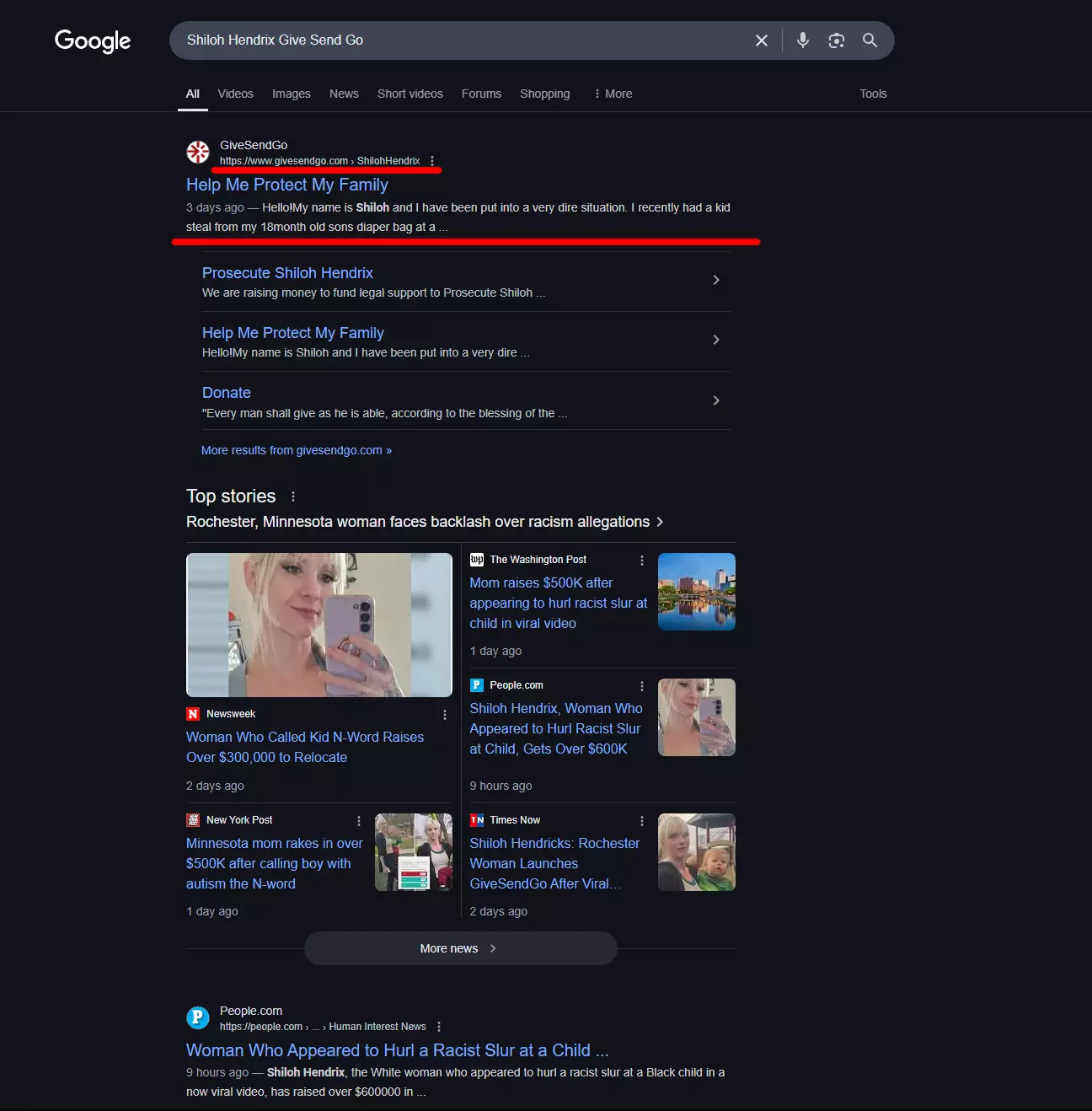Click People.com P logo in Top stories

[477, 685]
